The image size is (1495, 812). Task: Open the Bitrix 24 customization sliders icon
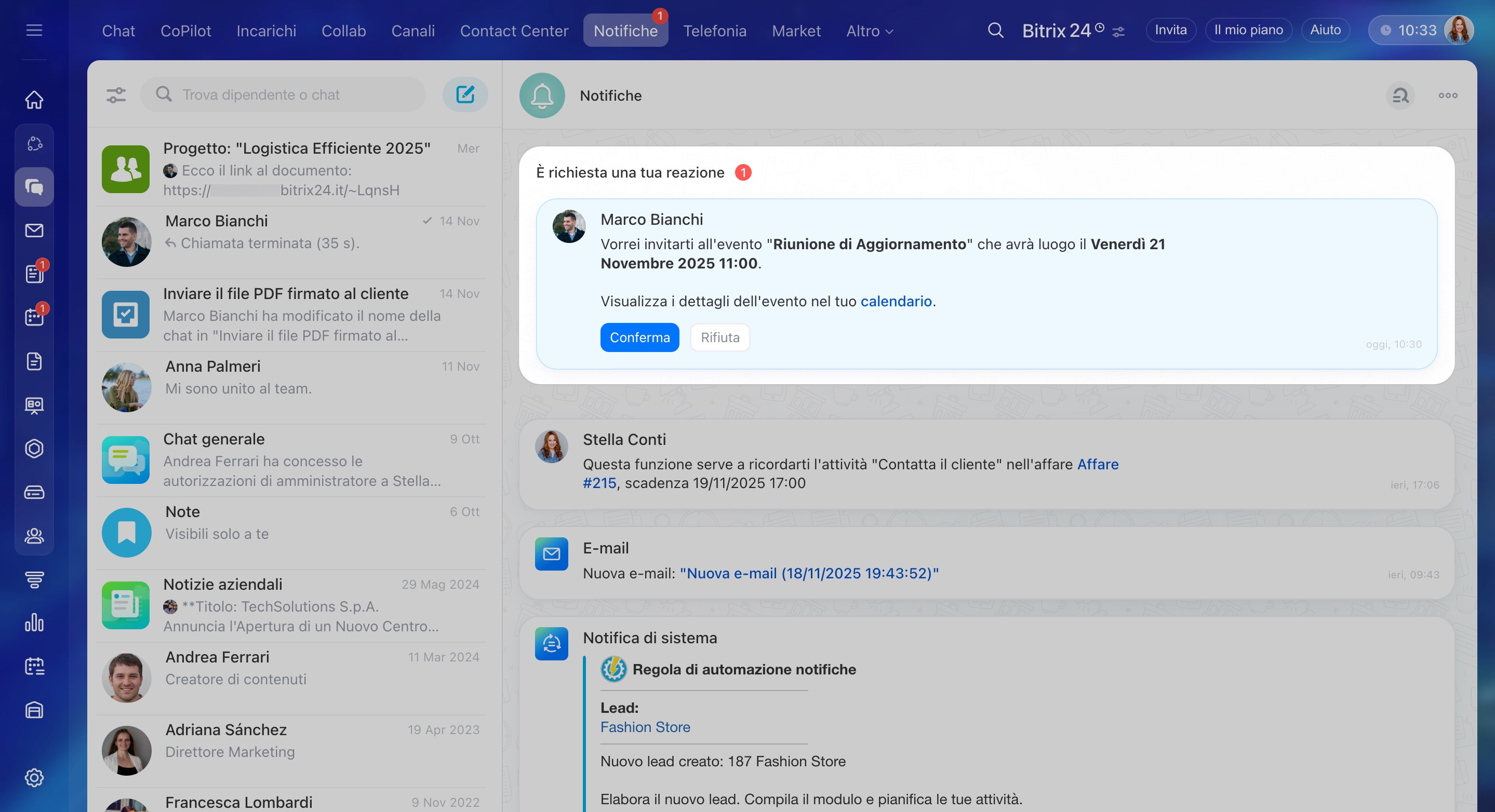pos(1118,33)
